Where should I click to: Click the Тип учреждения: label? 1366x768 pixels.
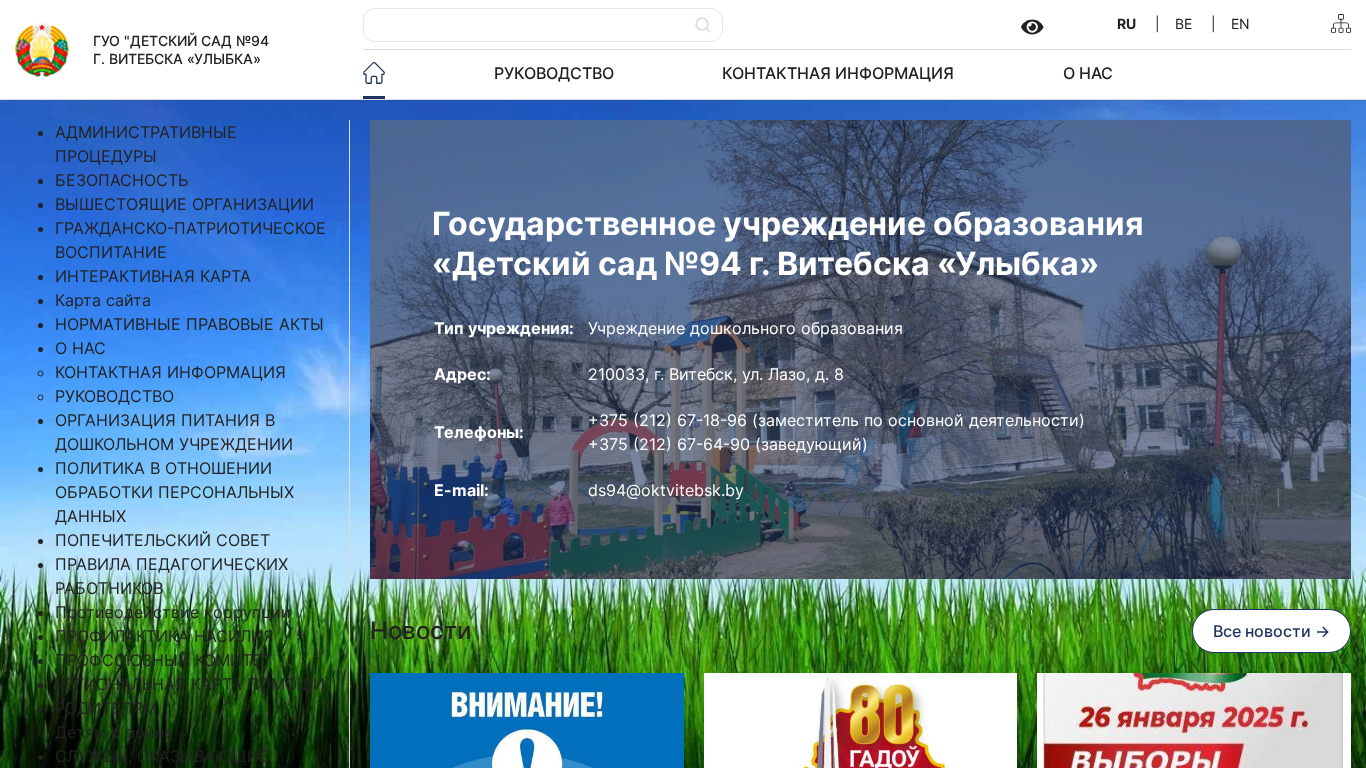(504, 328)
